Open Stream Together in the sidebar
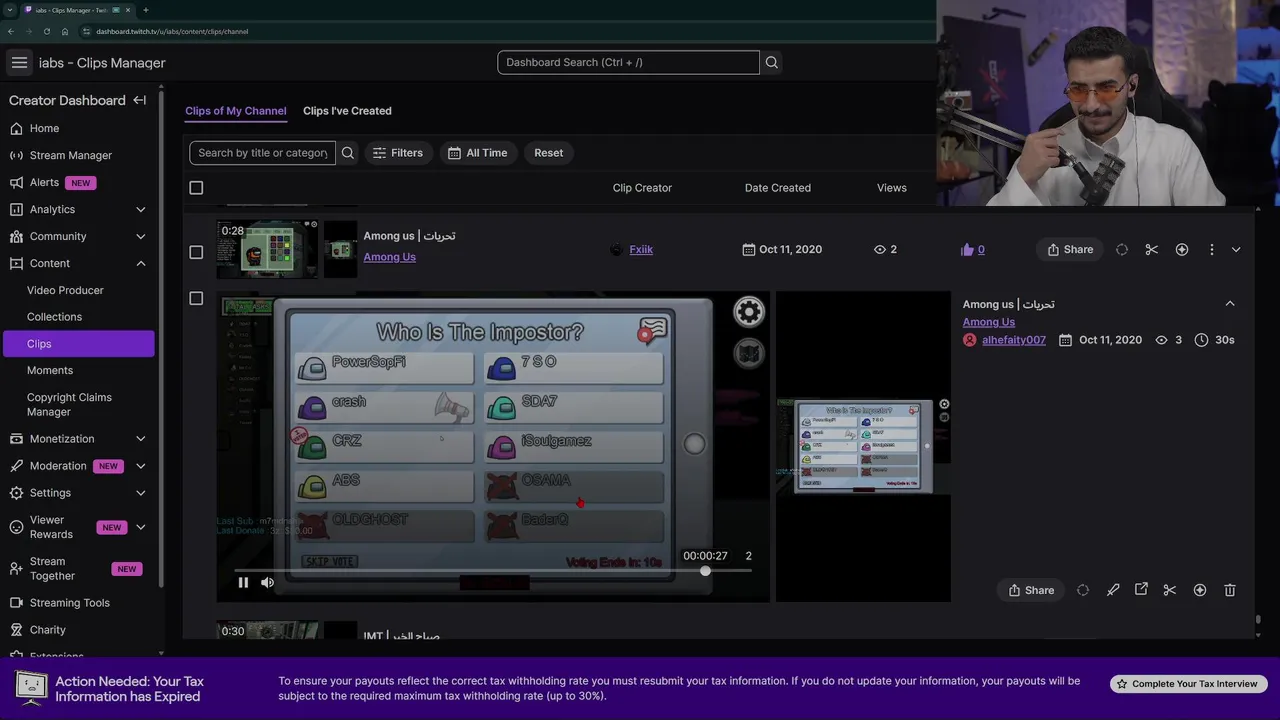This screenshot has height=720, width=1280. [x=52, y=568]
